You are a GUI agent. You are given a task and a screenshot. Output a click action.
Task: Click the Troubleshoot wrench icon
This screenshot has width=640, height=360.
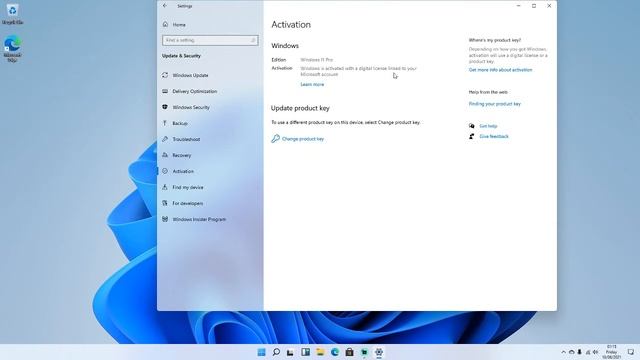(165, 139)
